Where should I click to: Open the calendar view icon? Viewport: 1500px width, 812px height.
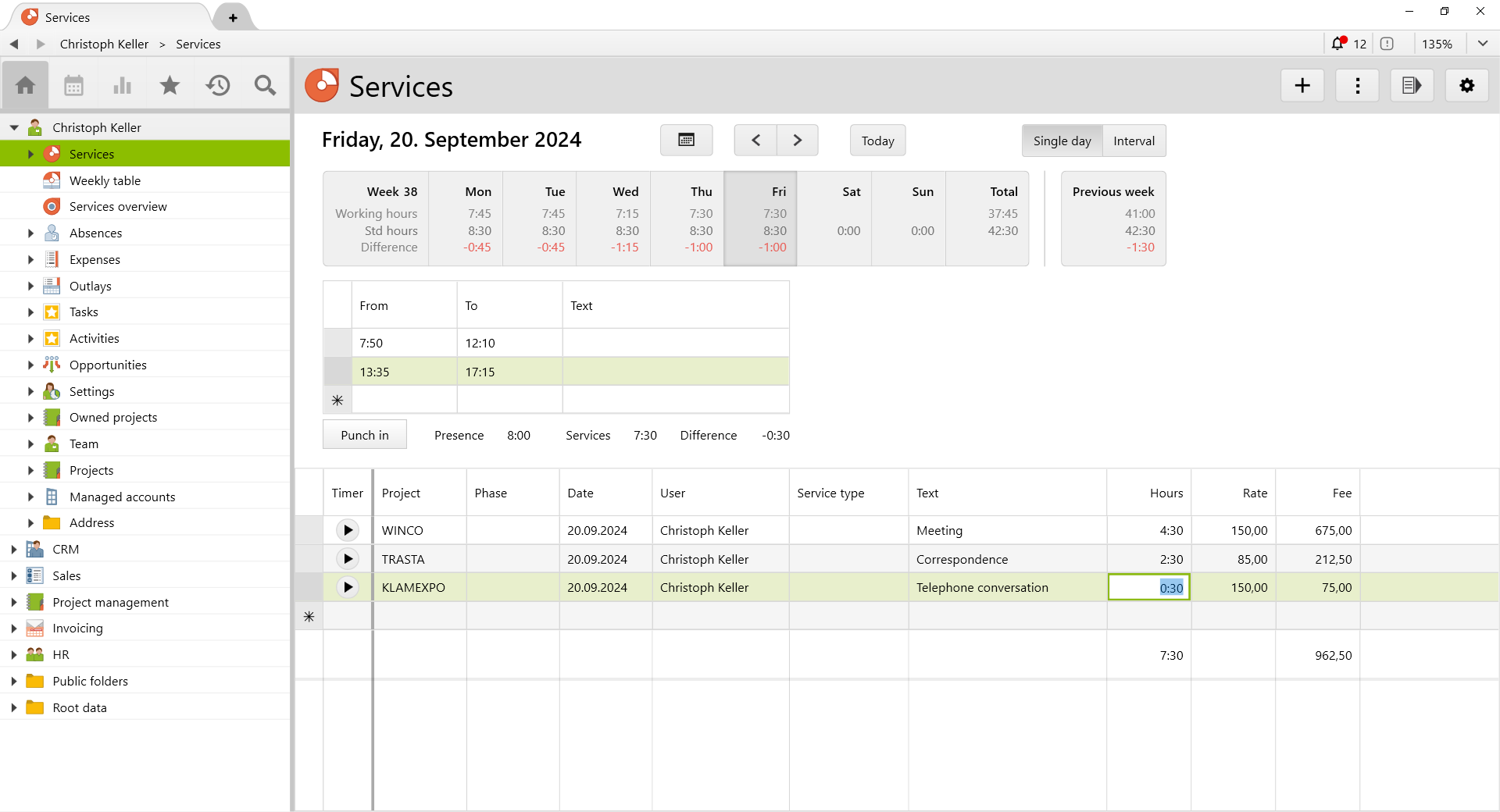73,85
